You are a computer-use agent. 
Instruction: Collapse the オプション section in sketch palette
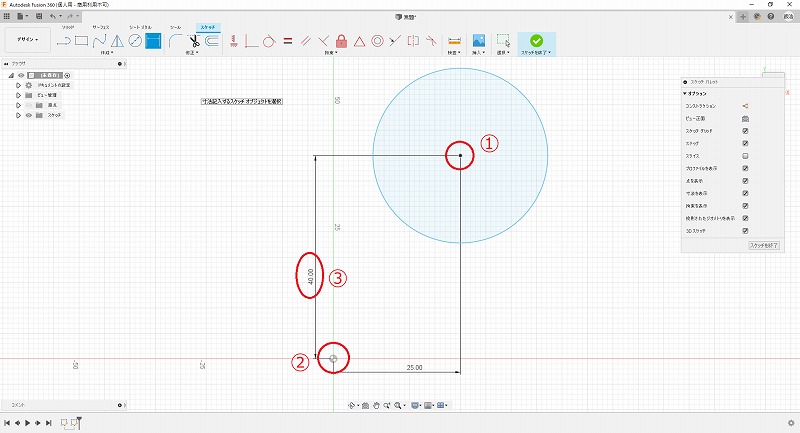(686, 93)
